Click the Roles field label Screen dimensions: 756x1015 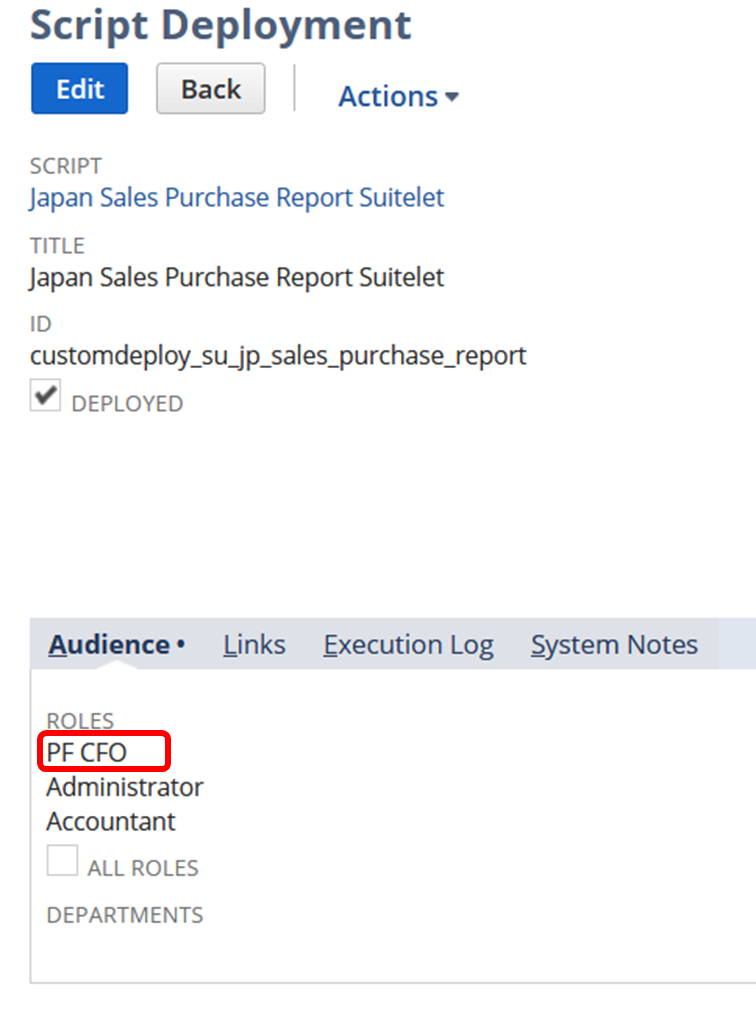(x=80, y=720)
